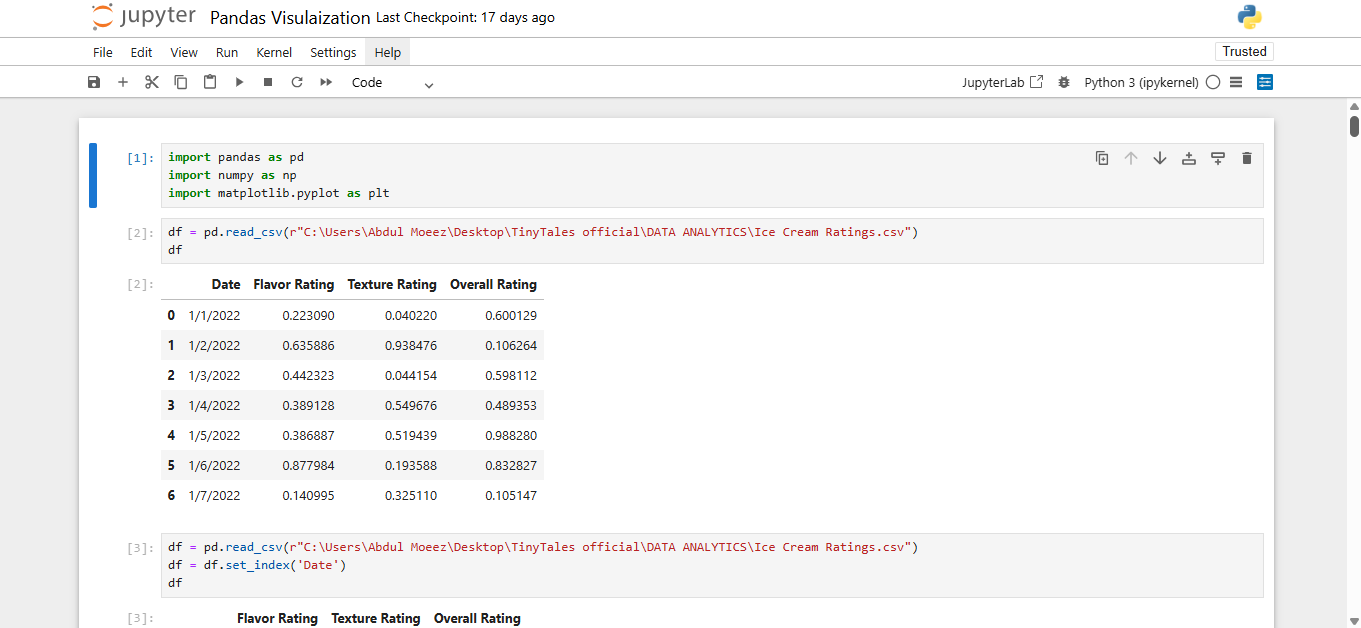Click the Trusted notebook button
This screenshot has height=628, width=1361.
1244,52
